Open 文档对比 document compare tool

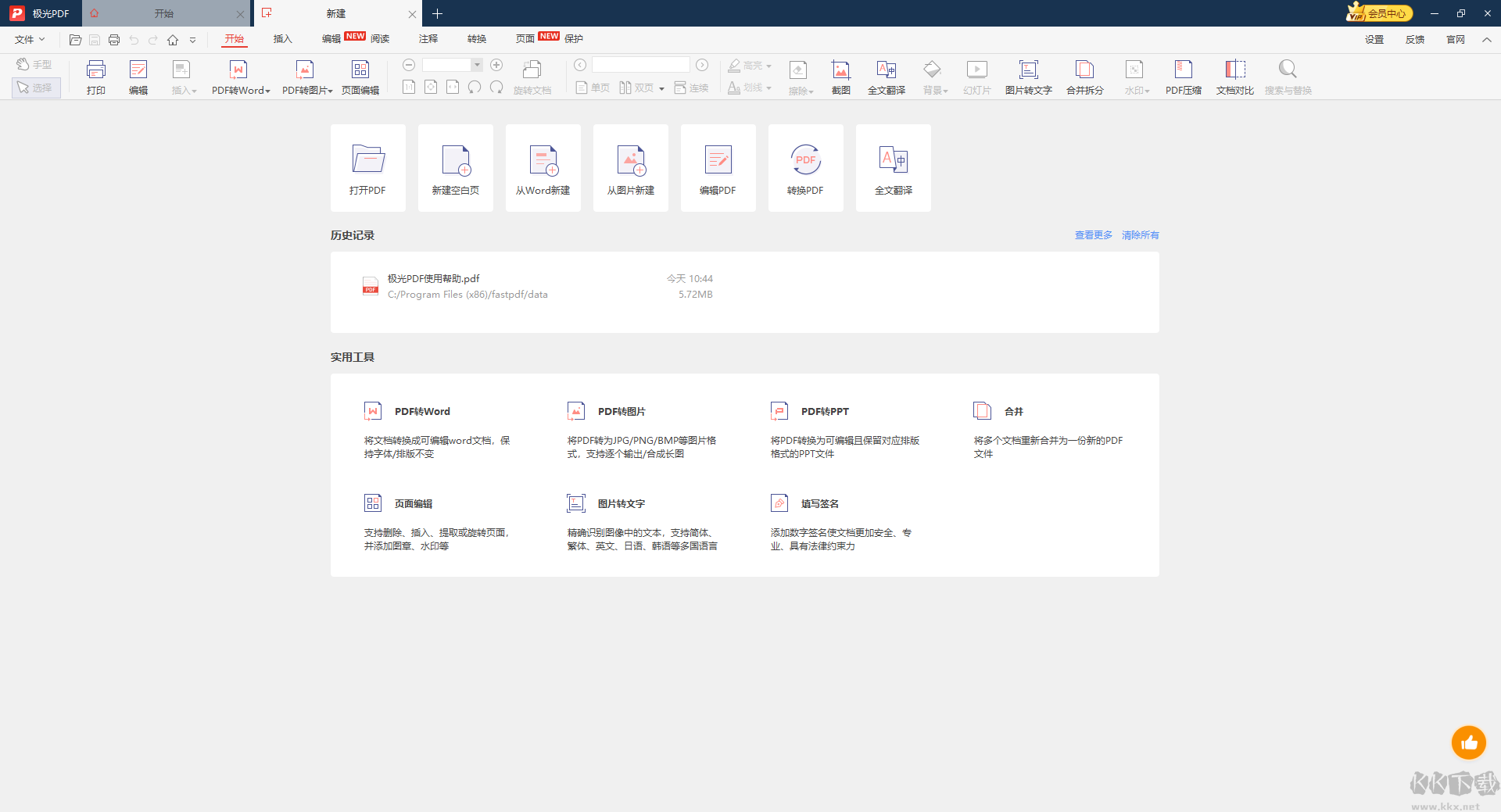pyautogui.click(x=1235, y=77)
